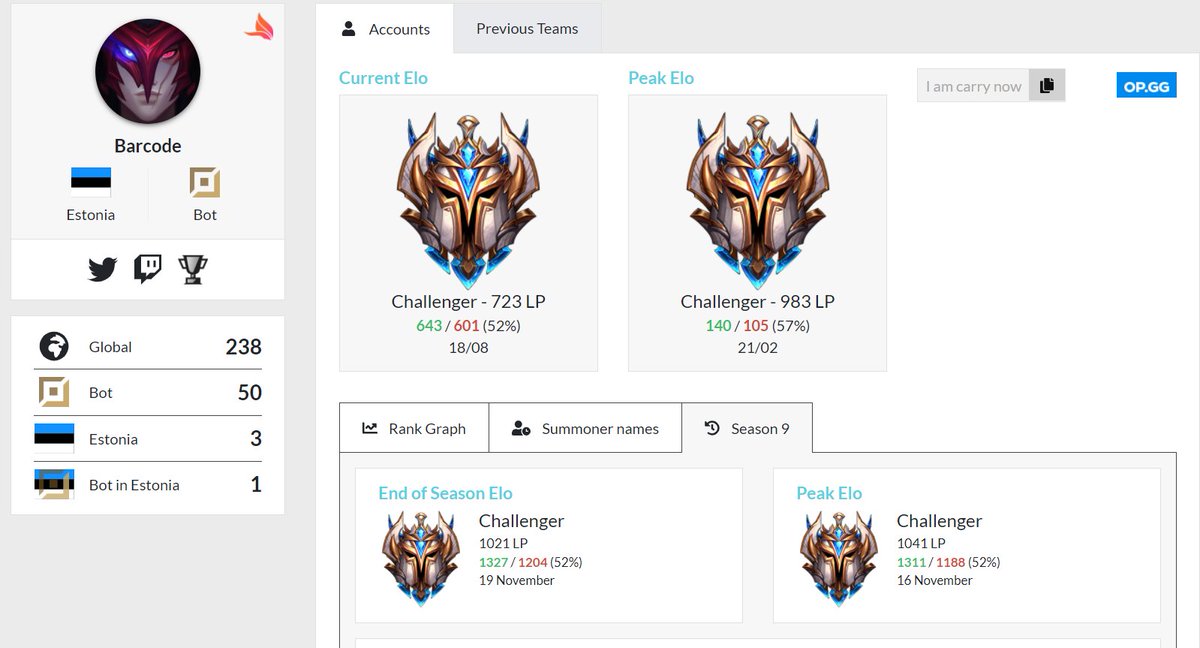This screenshot has width=1200, height=648.
Task: Click the Bot rank value 50
Action: coord(250,393)
